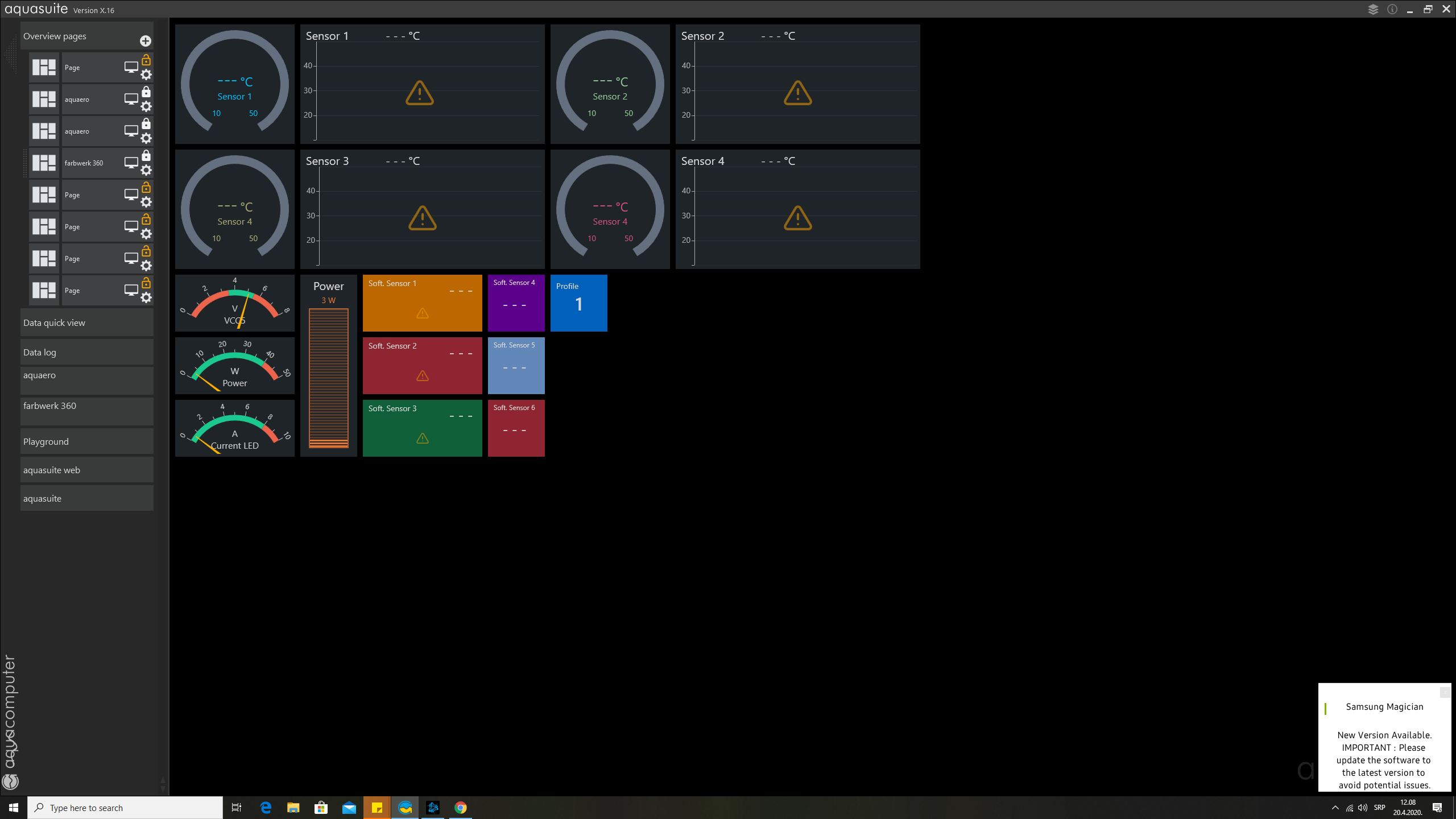
Task: Open the layers icon in title bar
Action: 1373,9
